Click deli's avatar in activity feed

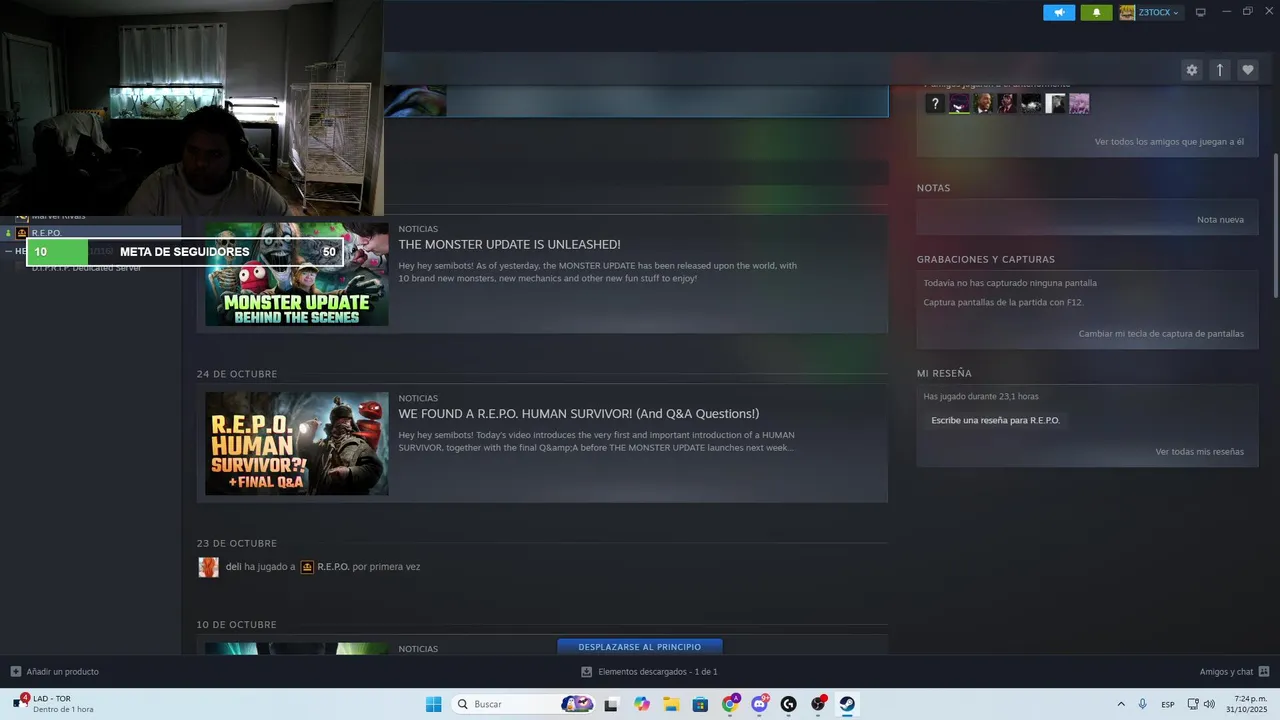pos(208,567)
